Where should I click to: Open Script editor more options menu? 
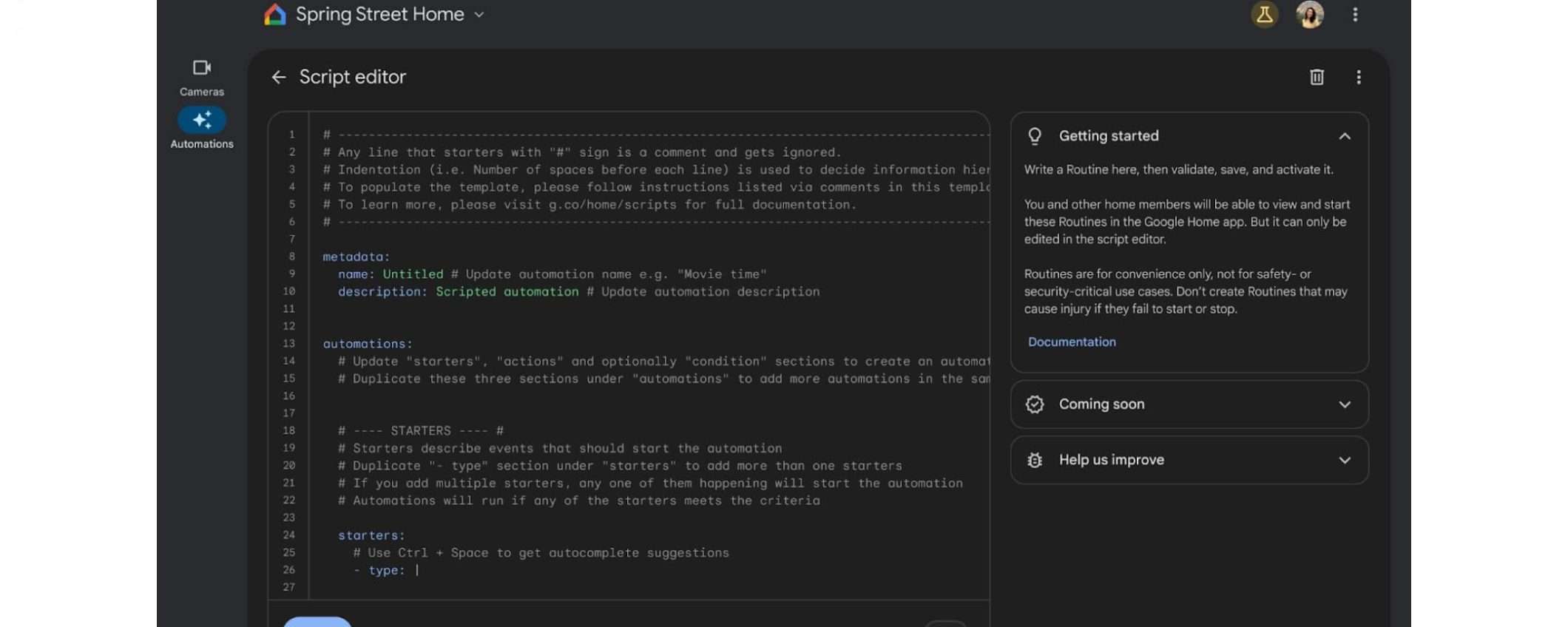(x=1359, y=77)
